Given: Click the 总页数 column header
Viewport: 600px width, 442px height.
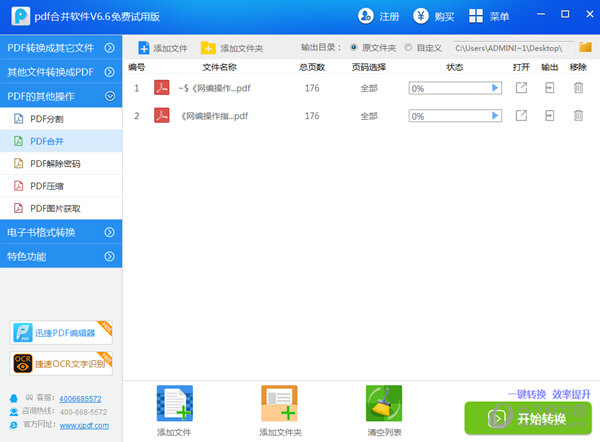Looking at the screenshot, I should pyautogui.click(x=312, y=67).
